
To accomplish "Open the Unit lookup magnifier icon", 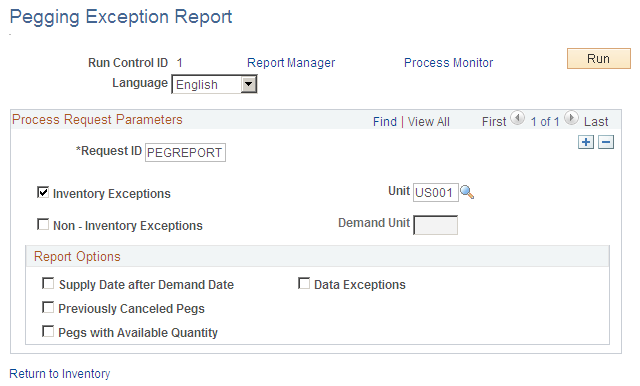I will tap(467, 192).
